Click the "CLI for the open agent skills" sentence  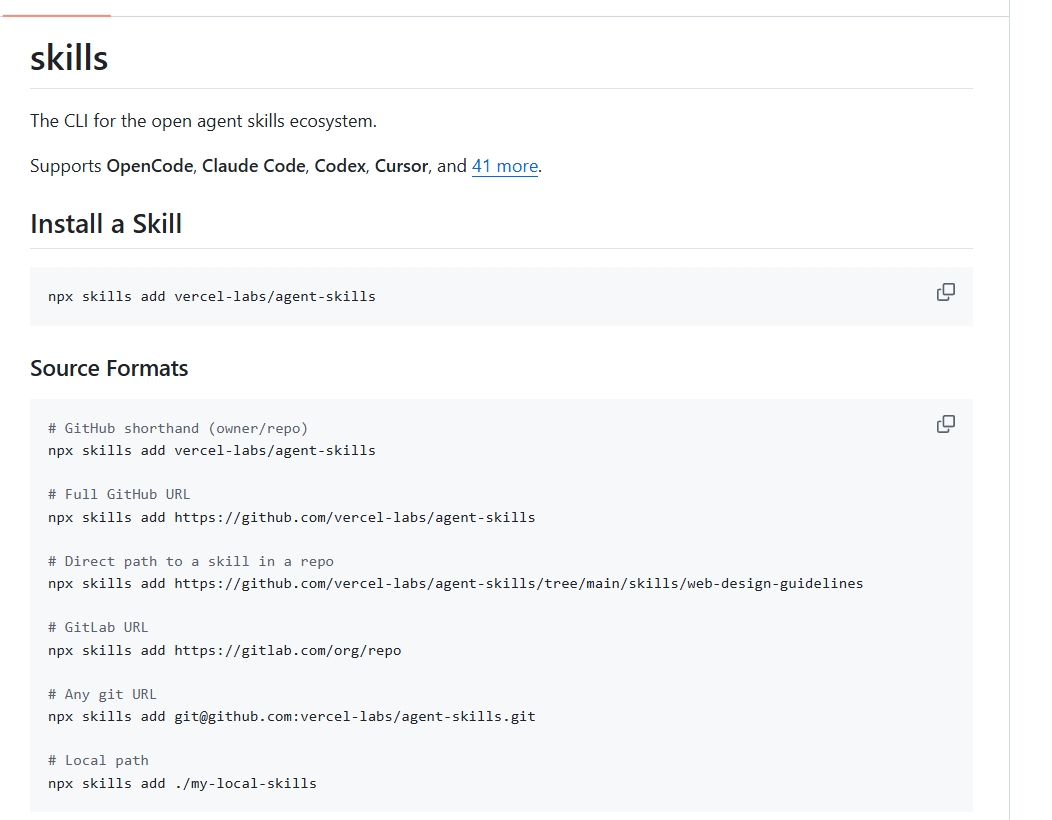203,121
